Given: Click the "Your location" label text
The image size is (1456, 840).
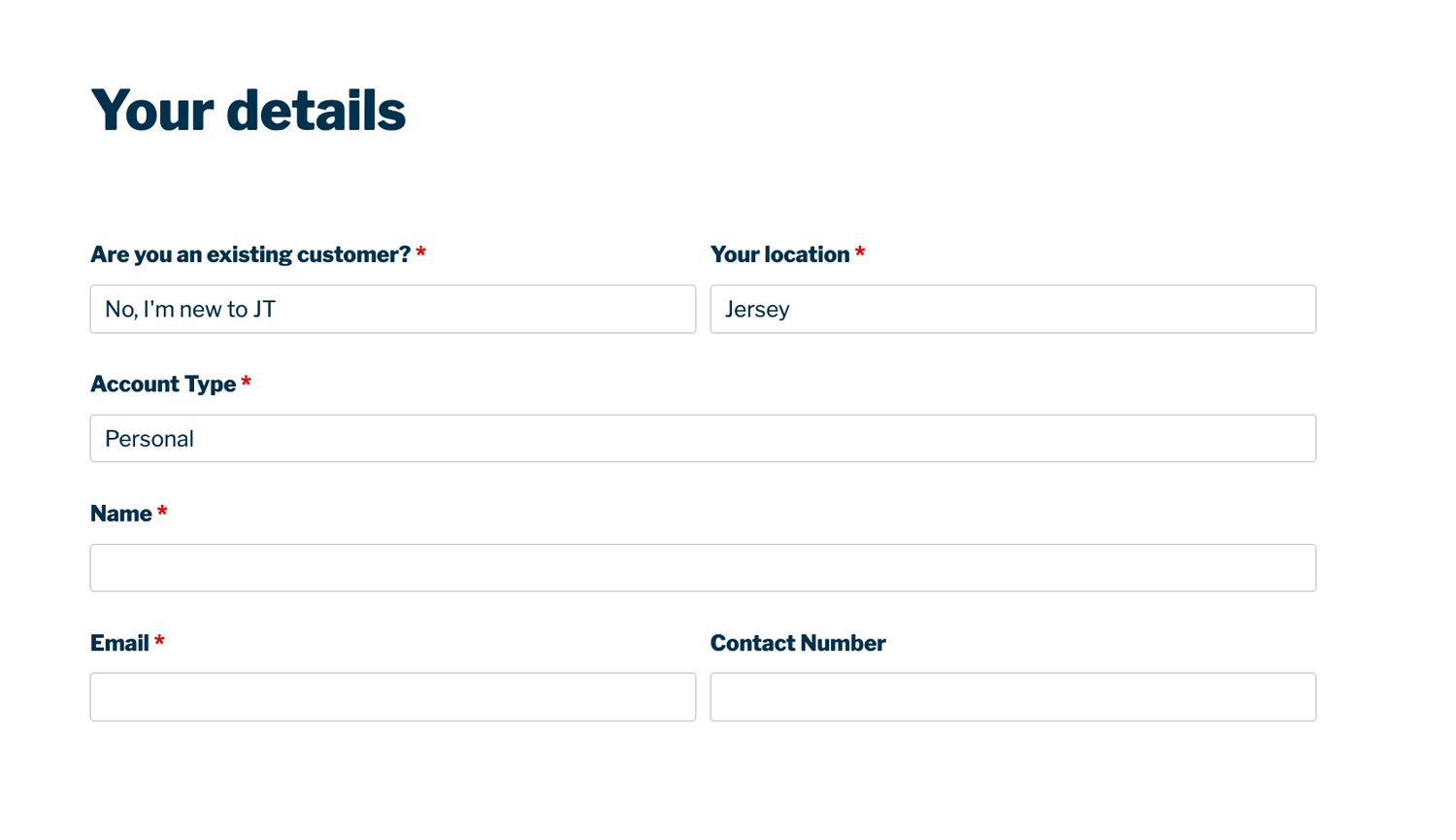Looking at the screenshot, I should click(779, 254).
